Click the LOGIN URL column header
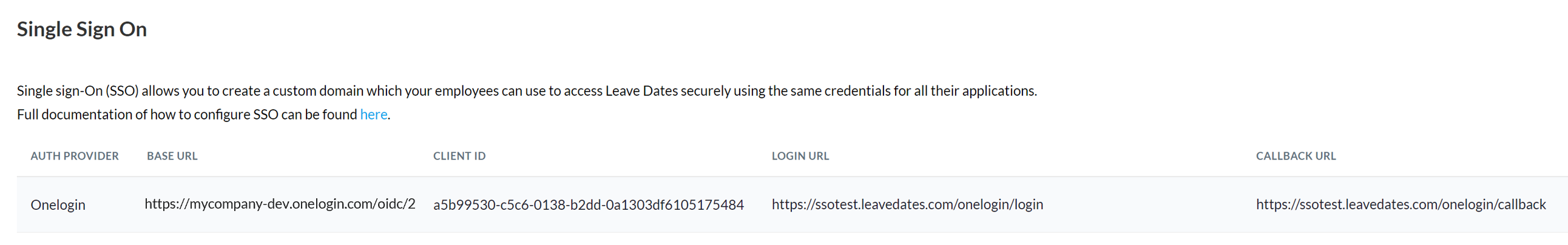1568x245 pixels. click(x=800, y=156)
